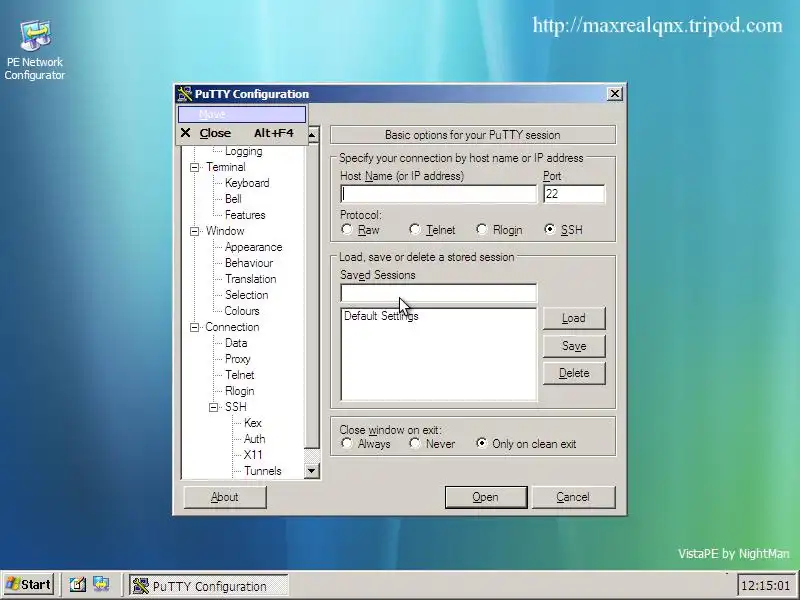Viewport: 800px width, 600px height.
Task: Select the Raw protocol radio button
Action: click(347, 230)
